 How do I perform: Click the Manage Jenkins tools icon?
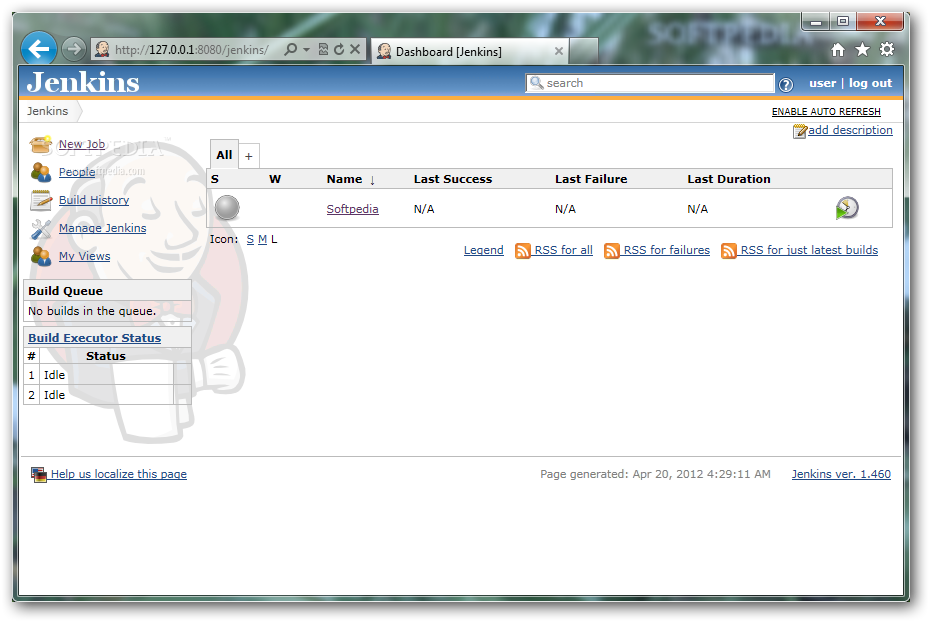point(41,229)
